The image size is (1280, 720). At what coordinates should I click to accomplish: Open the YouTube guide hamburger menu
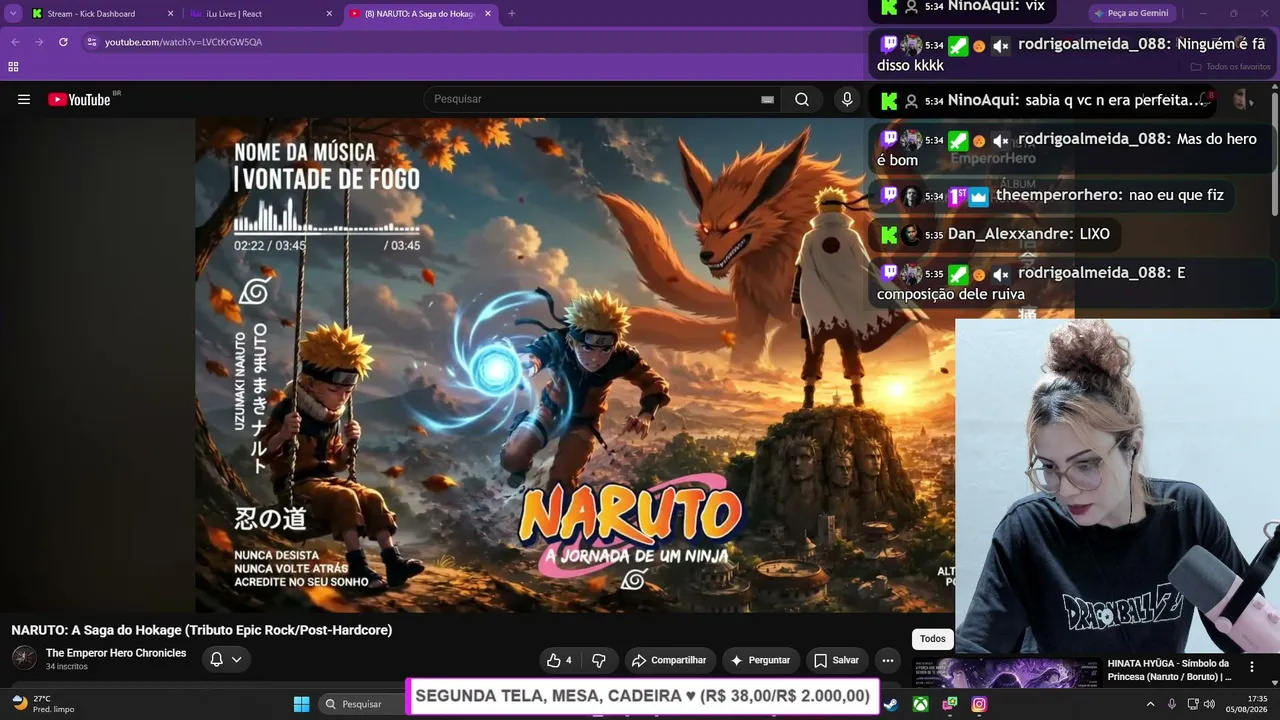tap(24, 99)
